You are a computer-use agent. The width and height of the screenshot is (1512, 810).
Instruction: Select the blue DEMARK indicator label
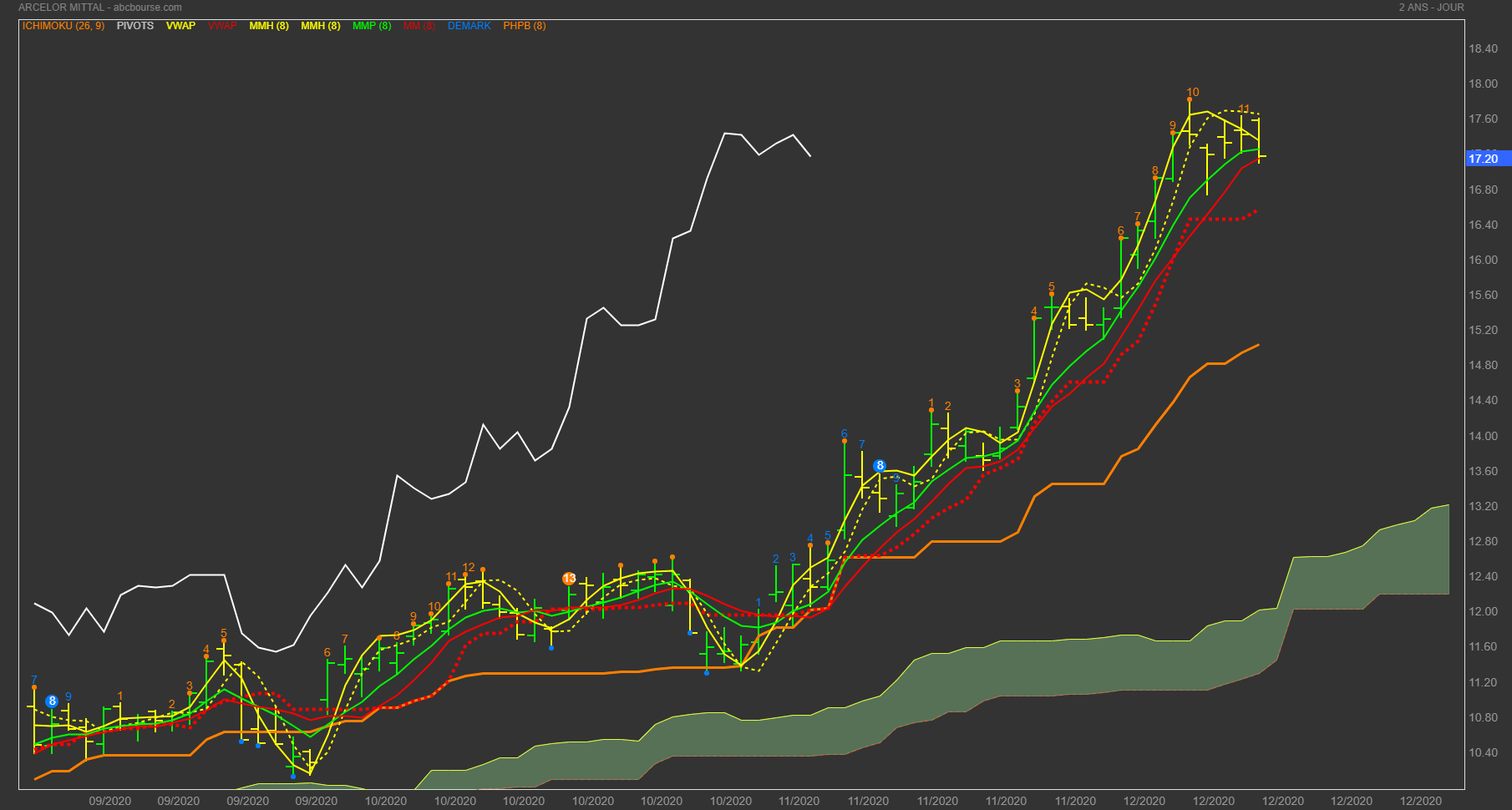[x=469, y=26]
